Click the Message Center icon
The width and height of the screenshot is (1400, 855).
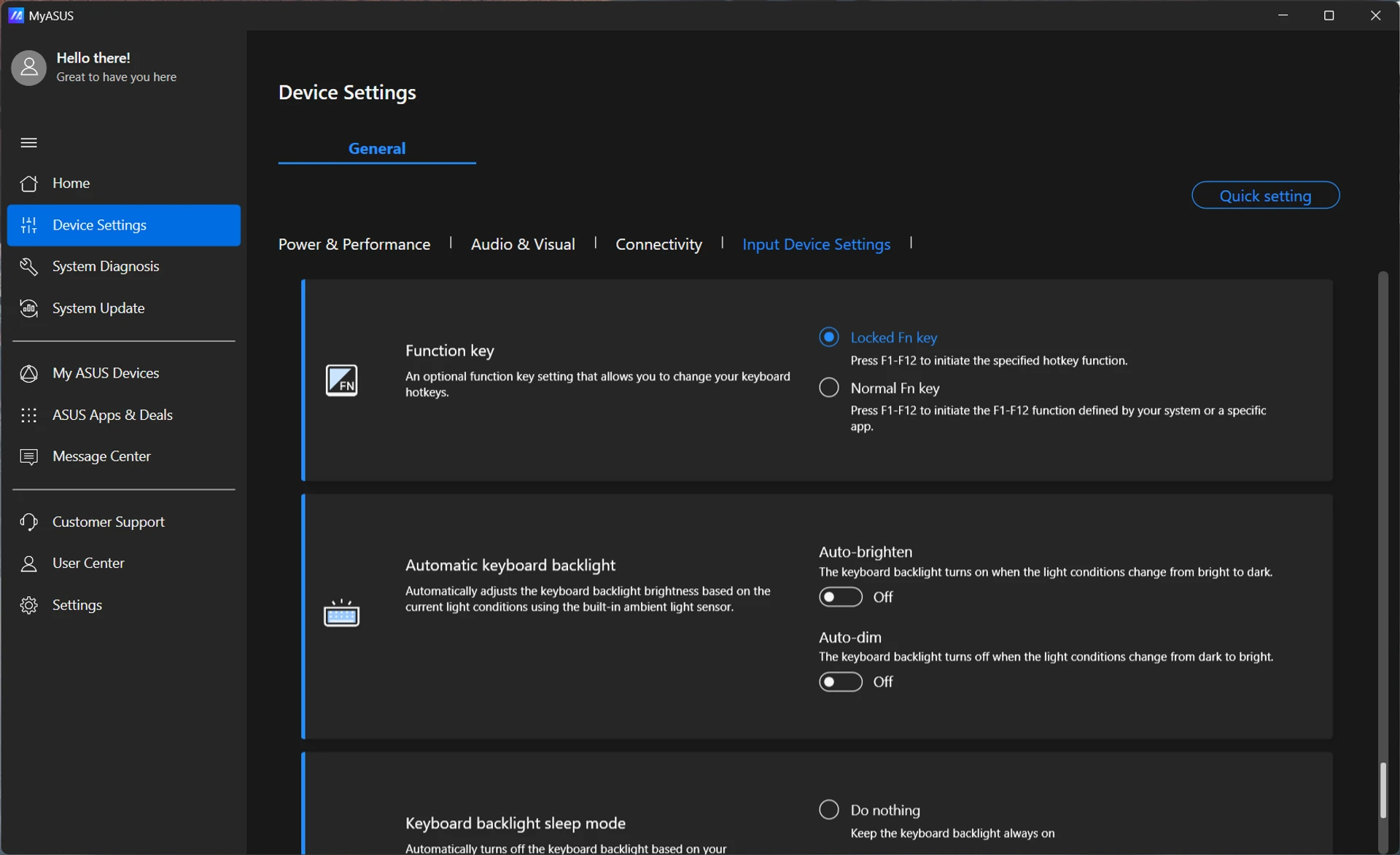[29, 457]
